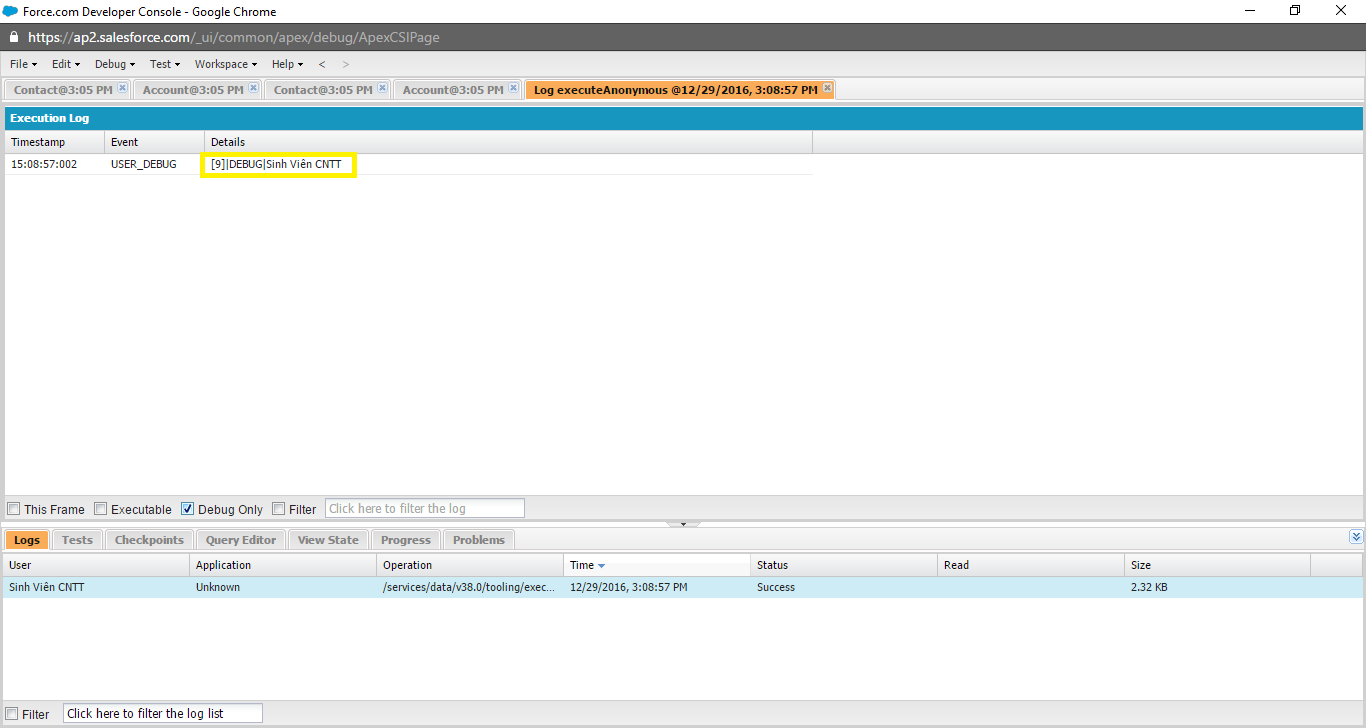Viewport: 1366px width, 728px height.
Task: Open the Time column sort dropdown
Action: pyautogui.click(x=597, y=564)
